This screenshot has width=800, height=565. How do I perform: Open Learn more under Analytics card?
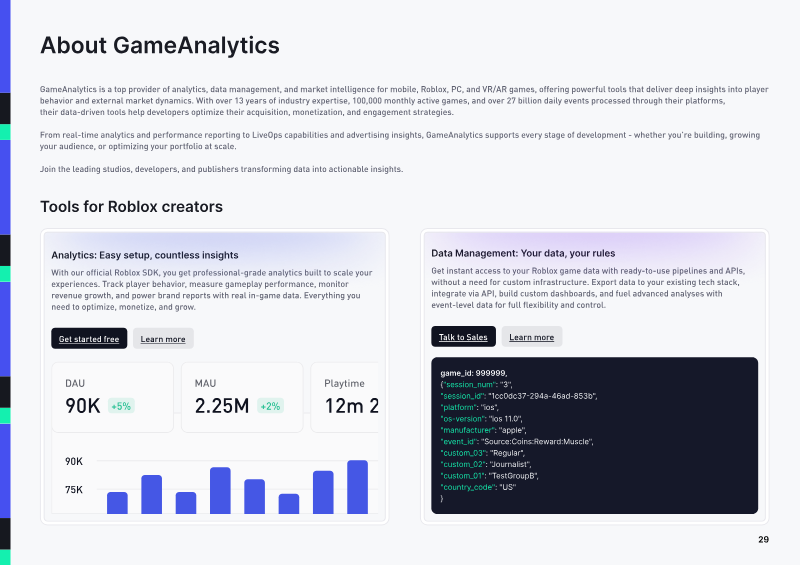tap(163, 338)
